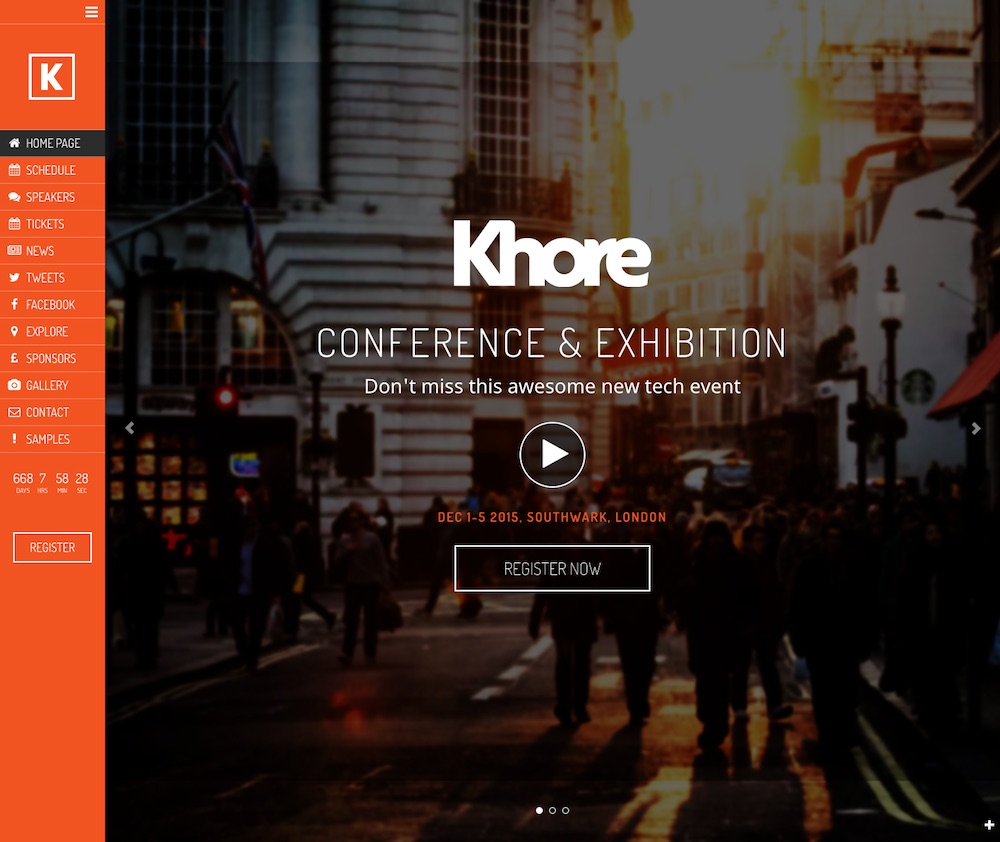The height and width of the screenshot is (842, 1000).
Task: Open the Contact menu link
Action: coord(52,412)
